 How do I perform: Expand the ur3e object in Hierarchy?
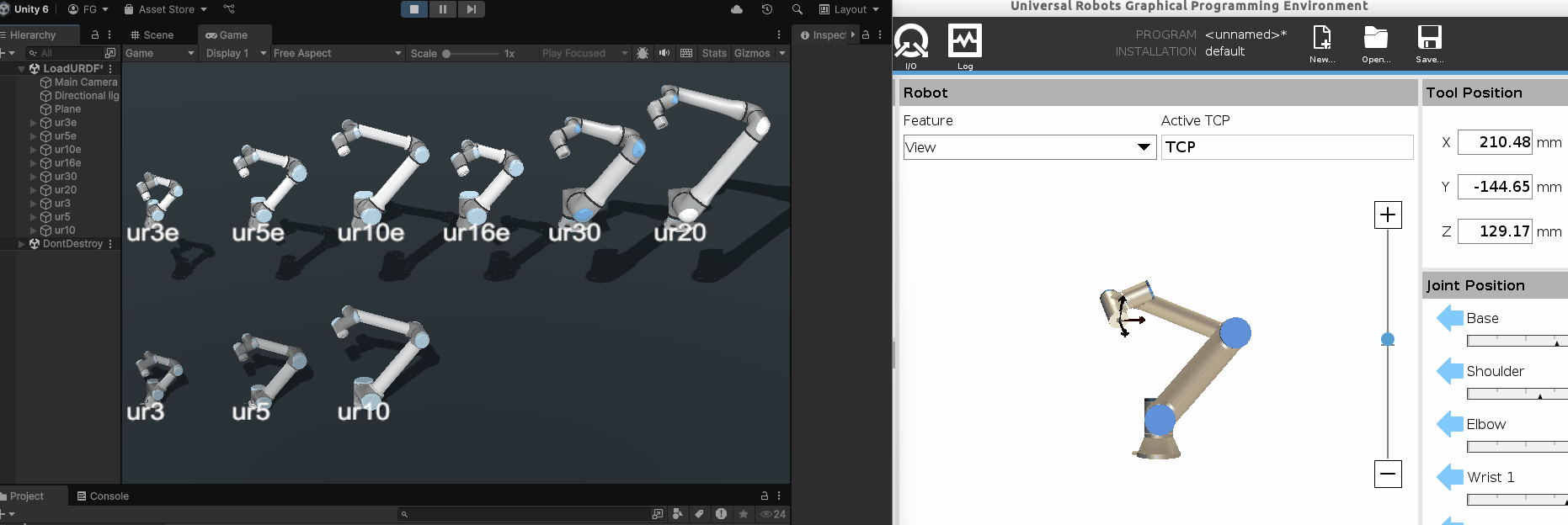pos(34,123)
